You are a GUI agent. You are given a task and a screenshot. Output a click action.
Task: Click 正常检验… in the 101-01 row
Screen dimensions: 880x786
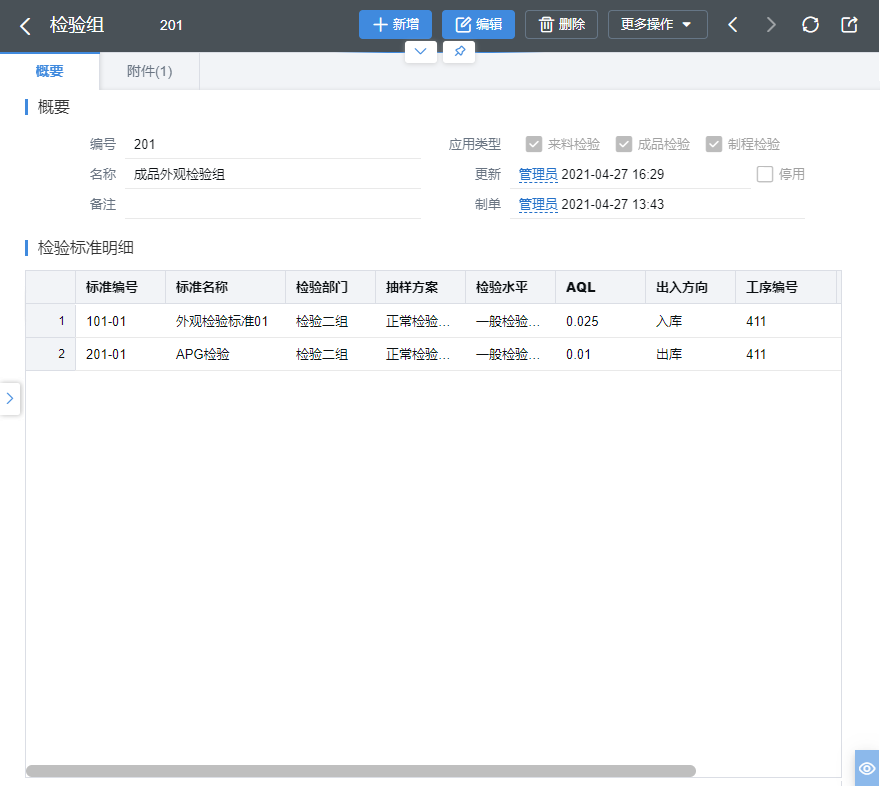(420, 321)
